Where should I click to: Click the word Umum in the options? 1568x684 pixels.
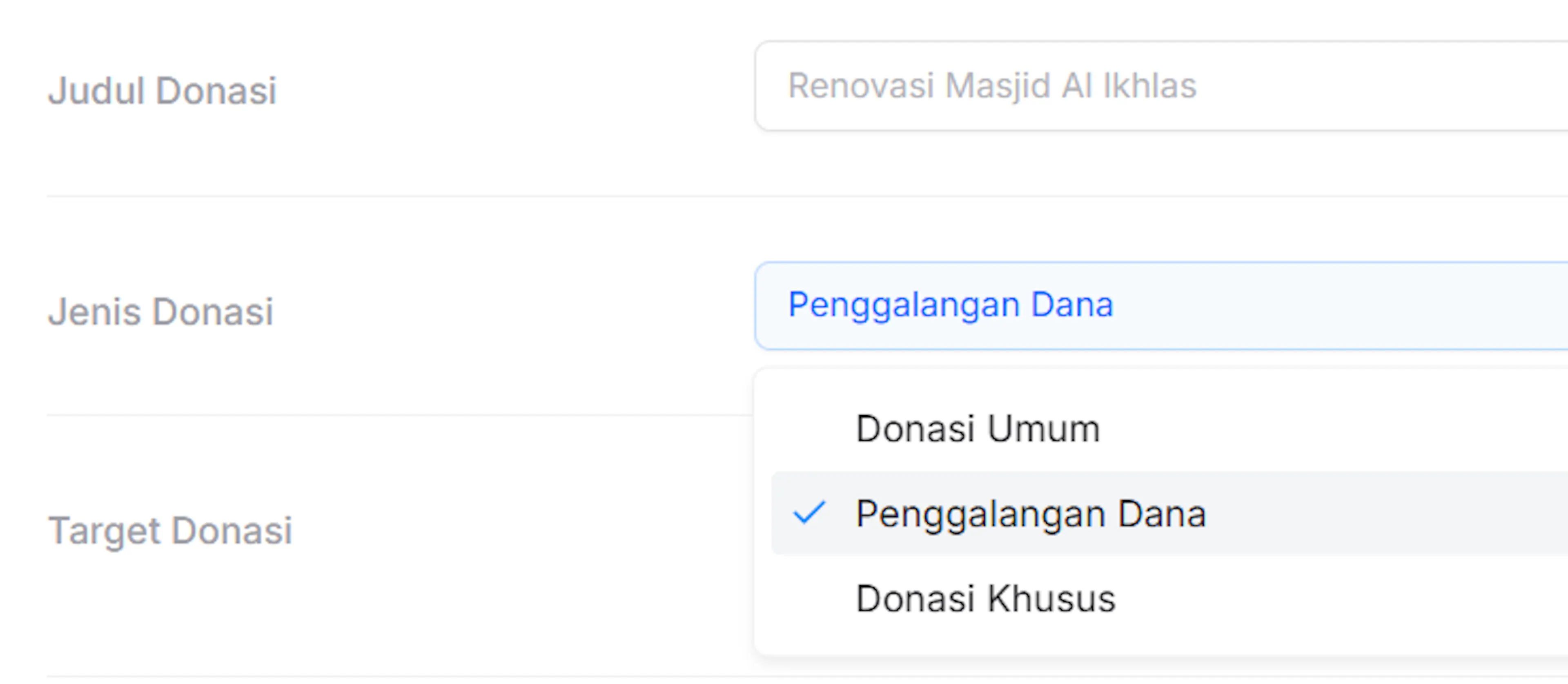pos(1044,428)
